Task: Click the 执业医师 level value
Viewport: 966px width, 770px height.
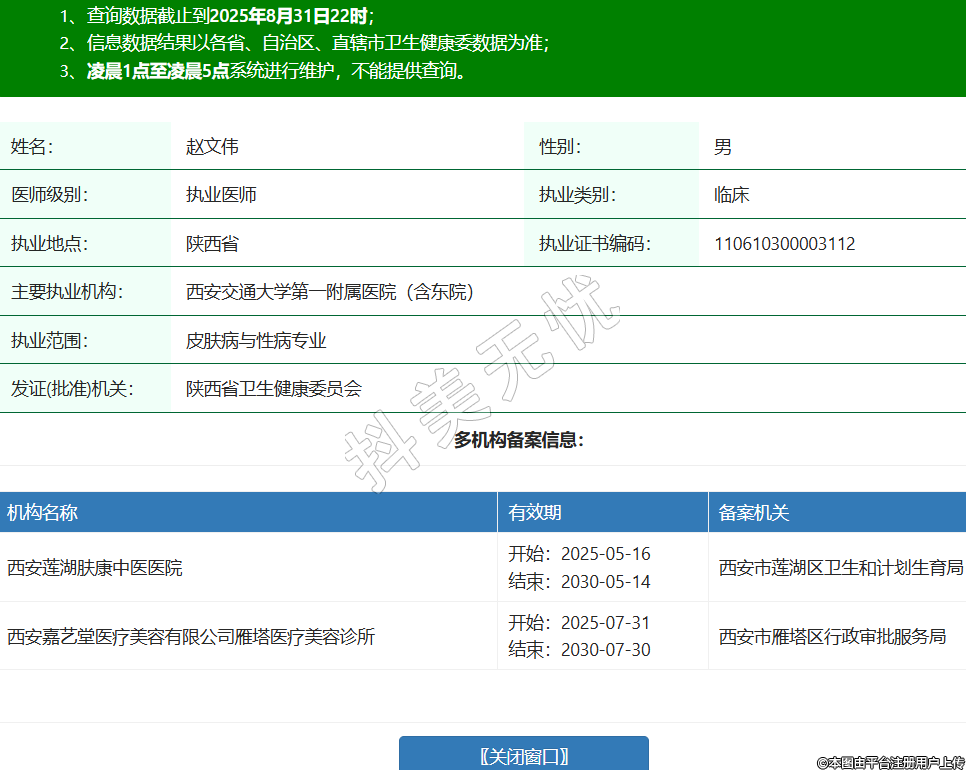Action: [221, 195]
